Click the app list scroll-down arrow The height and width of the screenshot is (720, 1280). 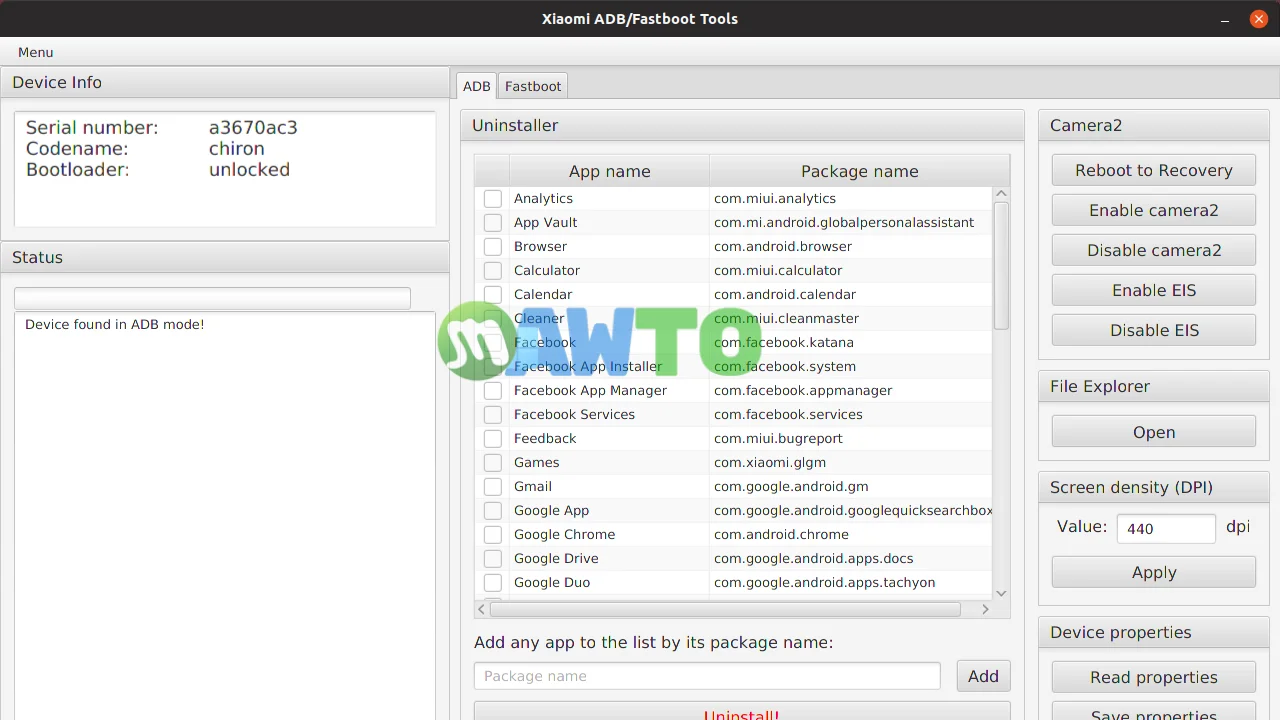(x=1001, y=593)
